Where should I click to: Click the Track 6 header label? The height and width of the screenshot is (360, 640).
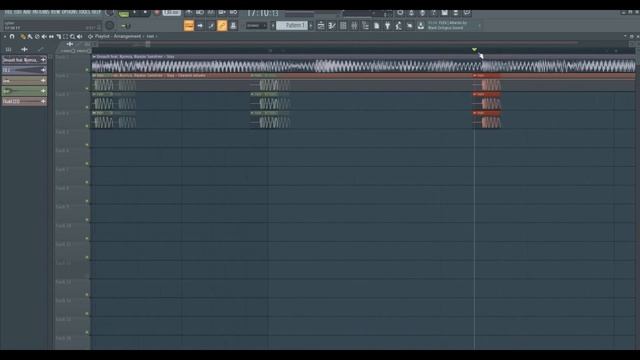tap(62, 151)
